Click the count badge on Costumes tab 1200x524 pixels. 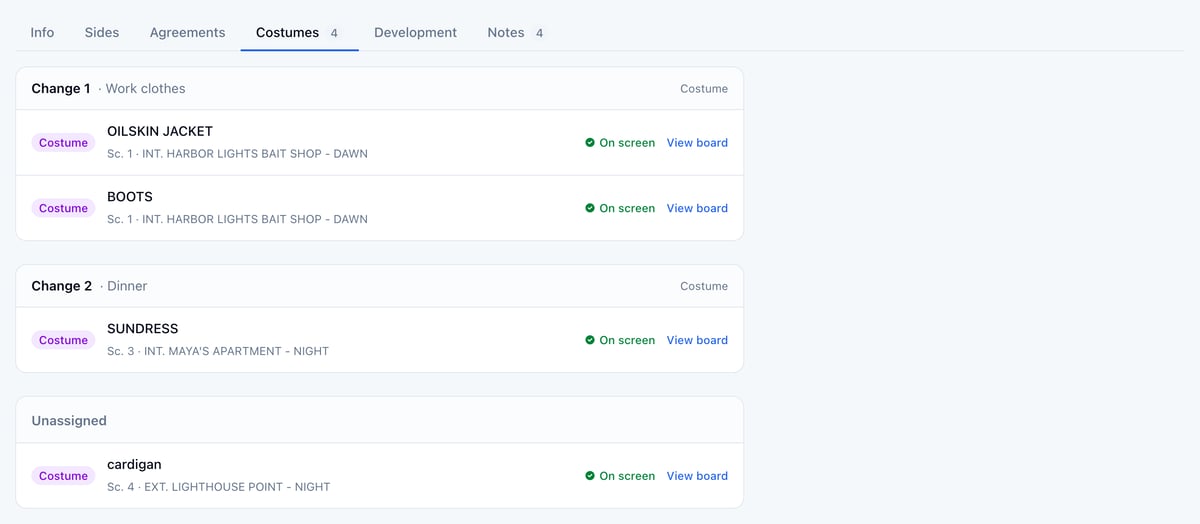coord(334,33)
